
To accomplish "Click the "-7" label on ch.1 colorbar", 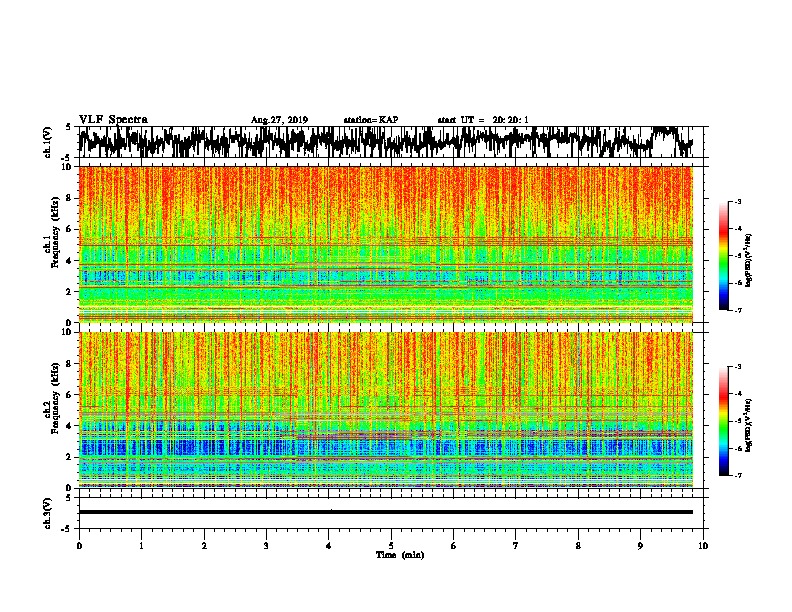I will point(737,310).
